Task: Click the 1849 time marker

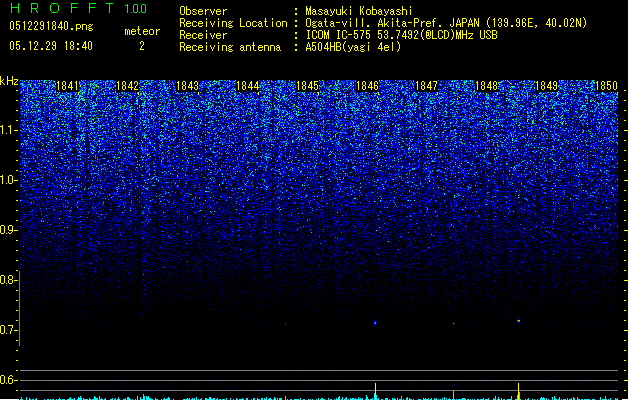Action: point(546,86)
